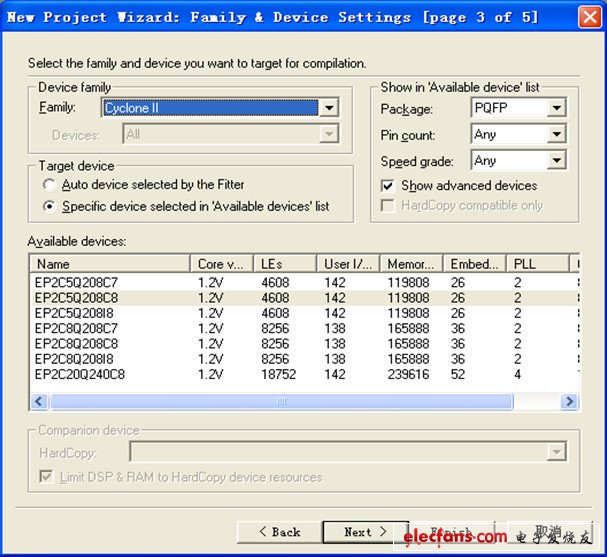The width and height of the screenshot is (607, 557).
Task: Choose Specific device selected in list option
Action: click(x=49, y=207)
